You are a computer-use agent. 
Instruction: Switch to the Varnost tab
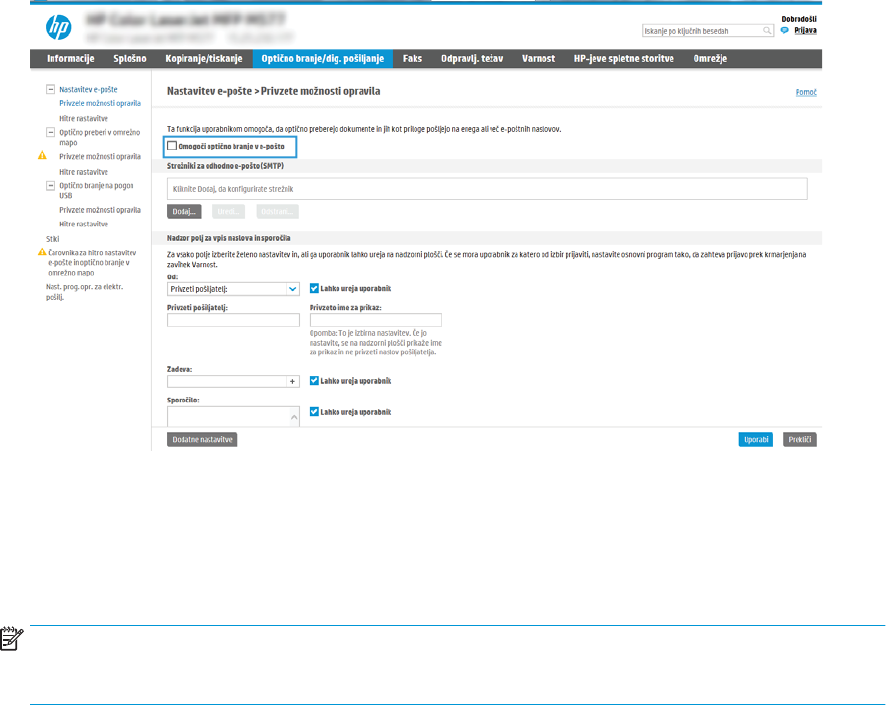[539, 59]
